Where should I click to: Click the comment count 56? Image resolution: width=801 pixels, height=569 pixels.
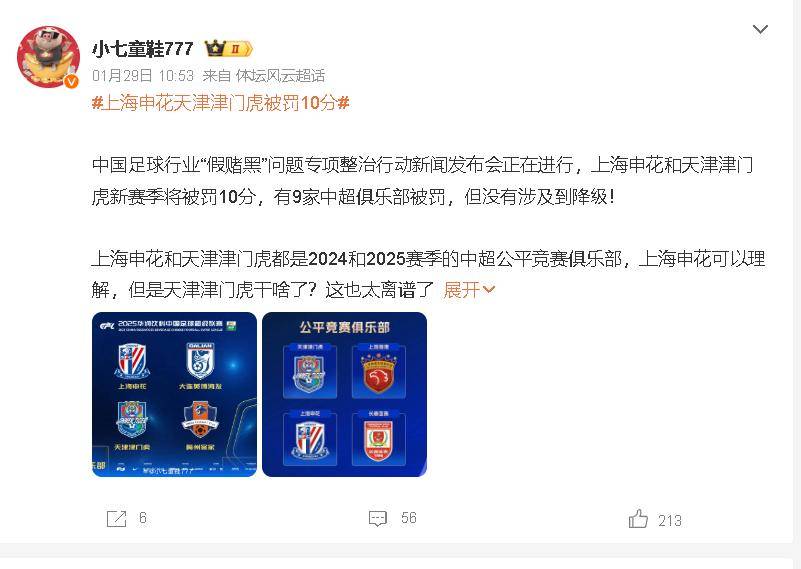point(409,518)
